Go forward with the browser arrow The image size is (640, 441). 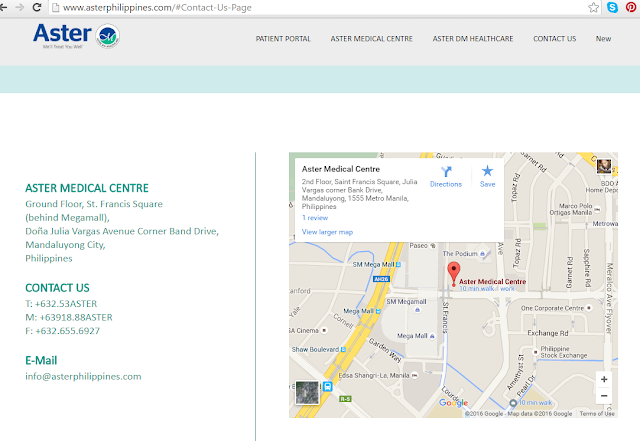pos(19,7)
